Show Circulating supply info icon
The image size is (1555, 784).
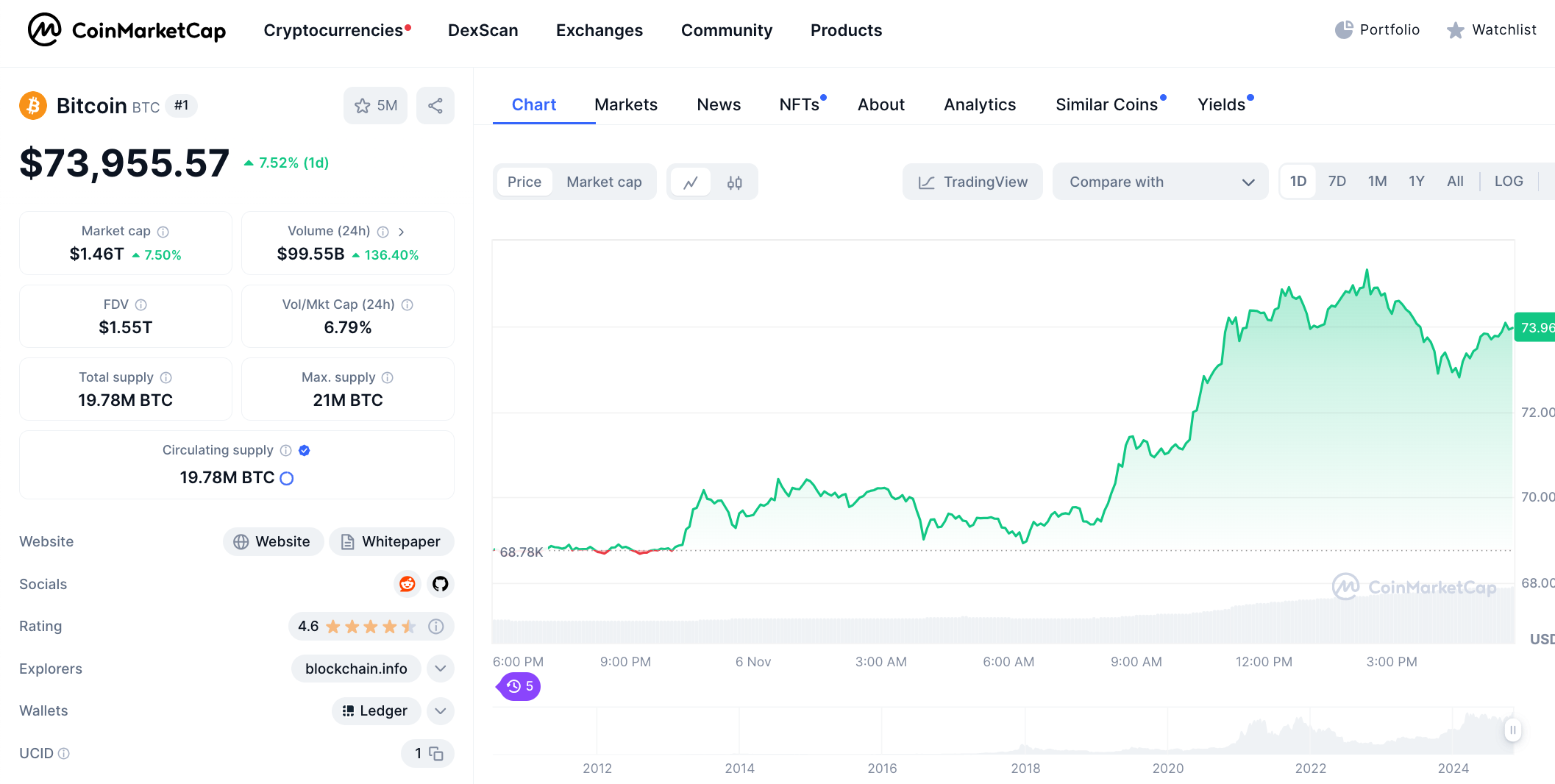click(x=286, y=450)
